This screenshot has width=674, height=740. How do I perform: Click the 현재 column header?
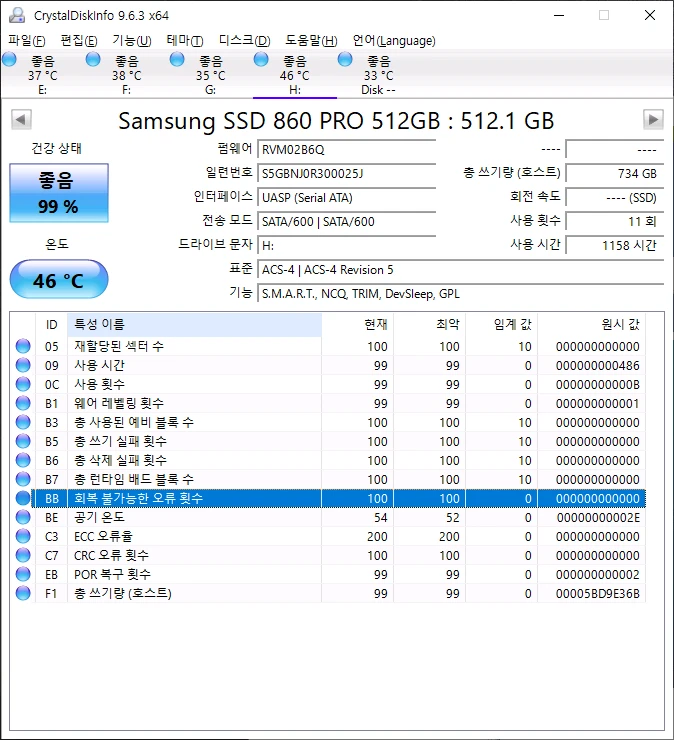coord(358,325)
